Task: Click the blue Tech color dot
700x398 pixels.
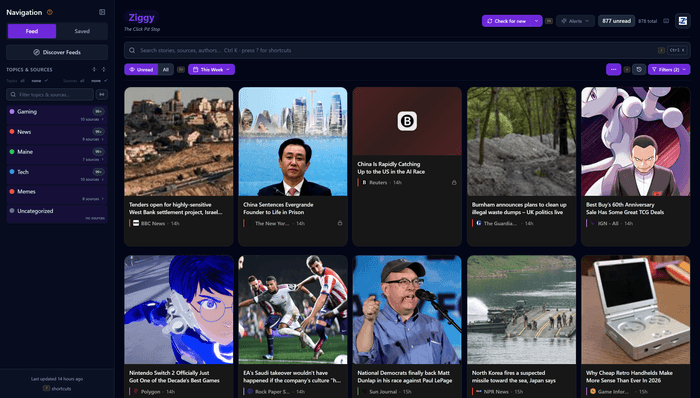Action: 12,172
